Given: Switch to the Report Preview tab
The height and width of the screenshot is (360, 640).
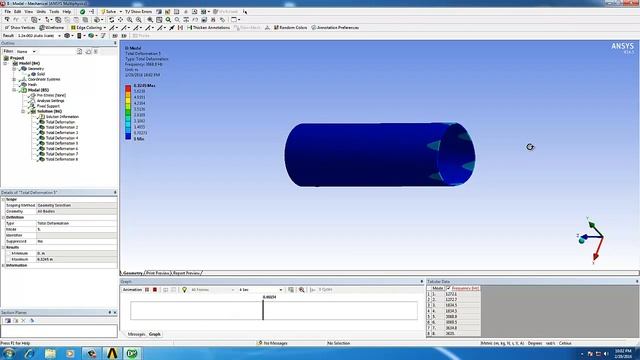Looking at the screenshot, I should [186, 273].
